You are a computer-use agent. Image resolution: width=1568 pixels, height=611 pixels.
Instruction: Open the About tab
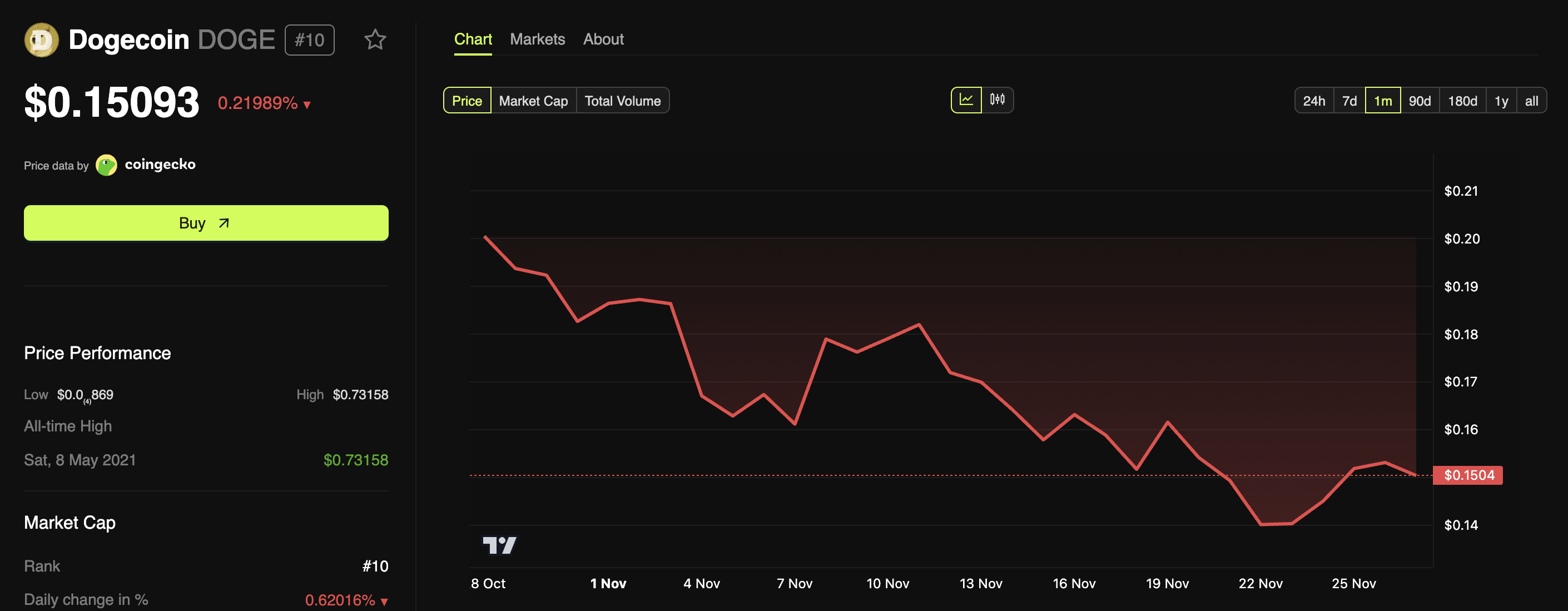coord(603,39)
